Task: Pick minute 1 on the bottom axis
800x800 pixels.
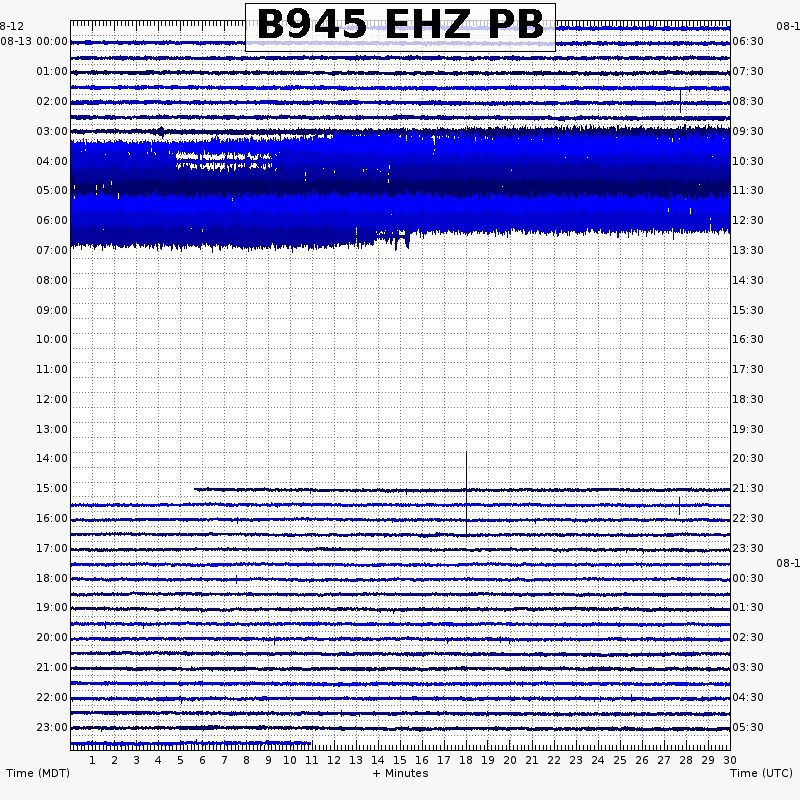Action: (92, 760)
